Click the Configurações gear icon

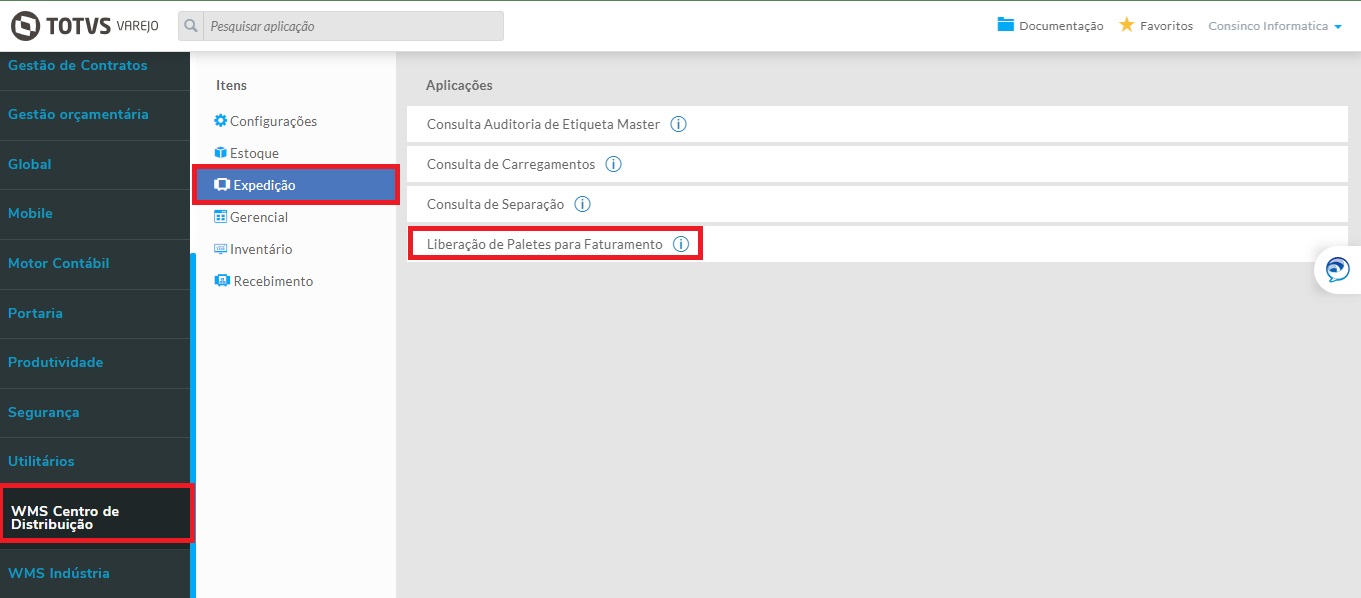click(221, 121)
